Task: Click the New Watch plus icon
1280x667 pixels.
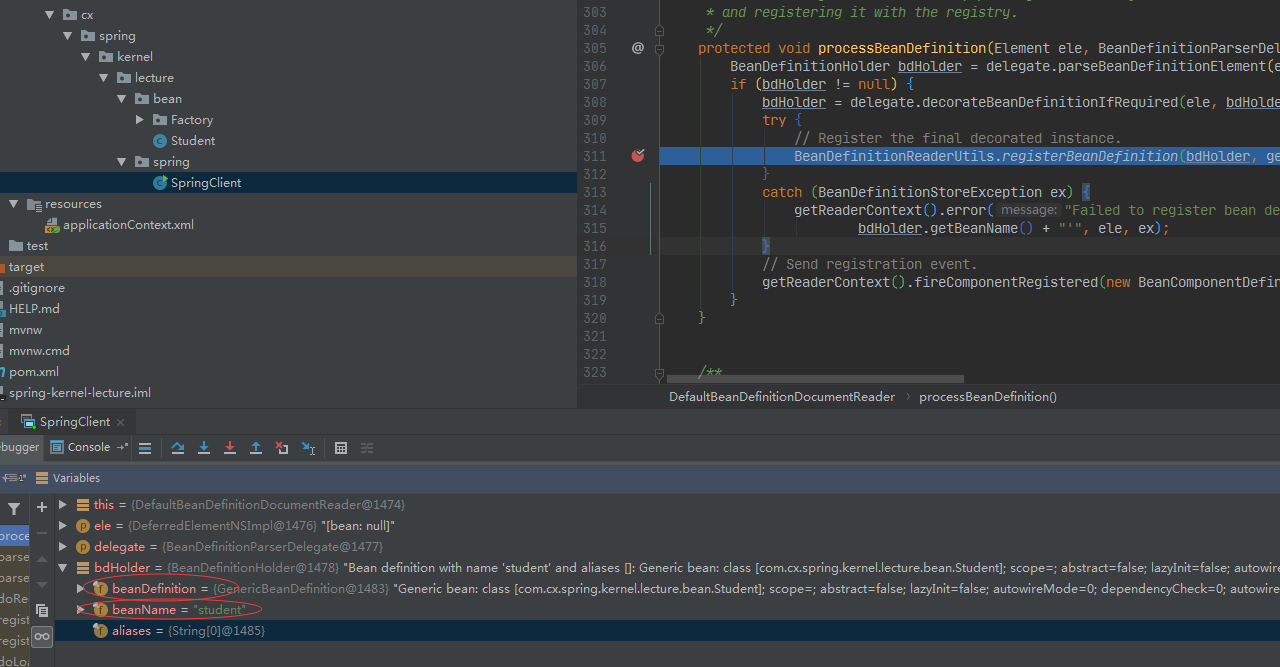Action: tap(42, 508)
